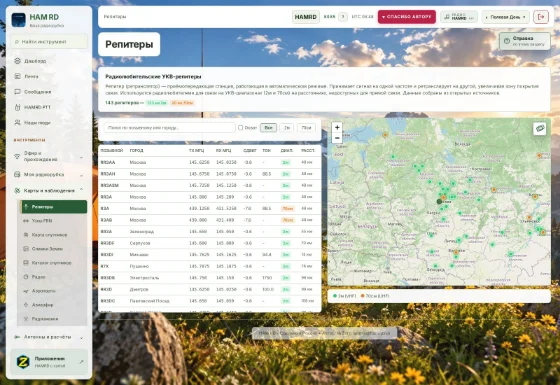Viewport: 560px width, 385px height.
Task: Click the logout icon in top bar
Action: point(541,17)
